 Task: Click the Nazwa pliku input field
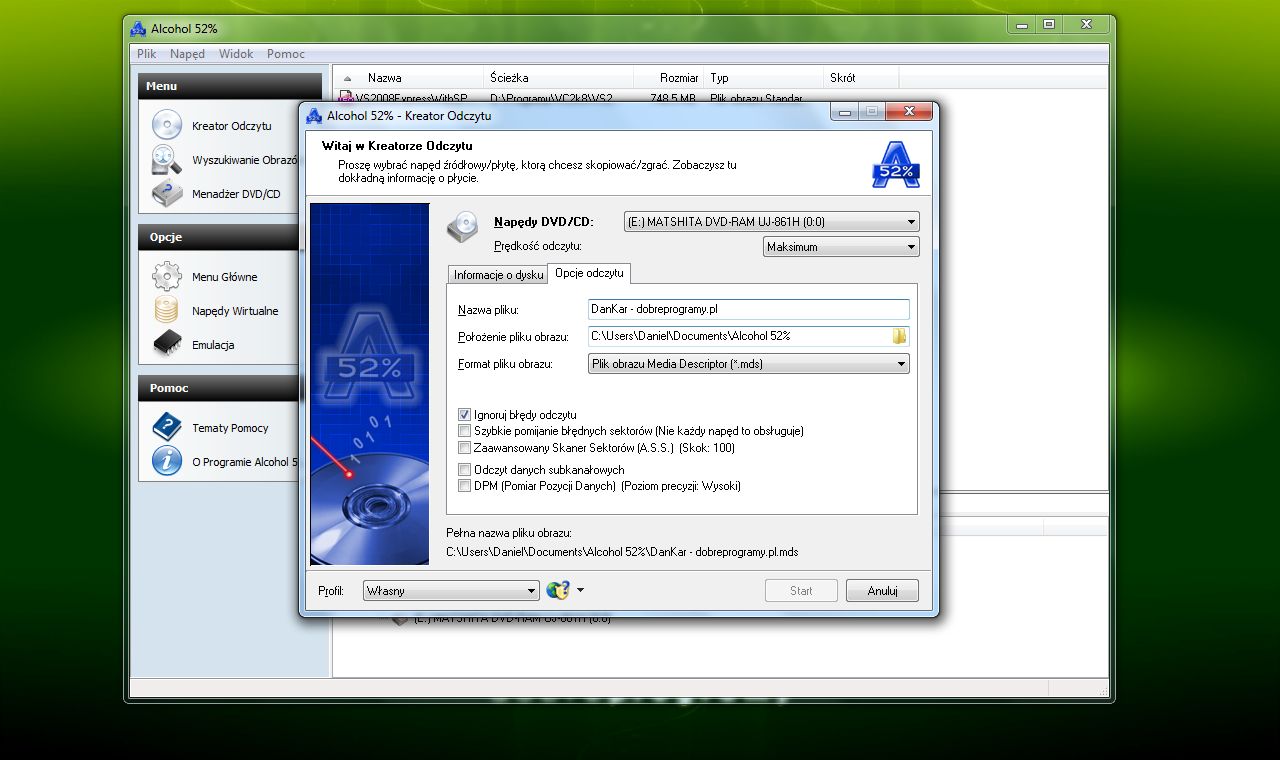(x=749, y=310)
